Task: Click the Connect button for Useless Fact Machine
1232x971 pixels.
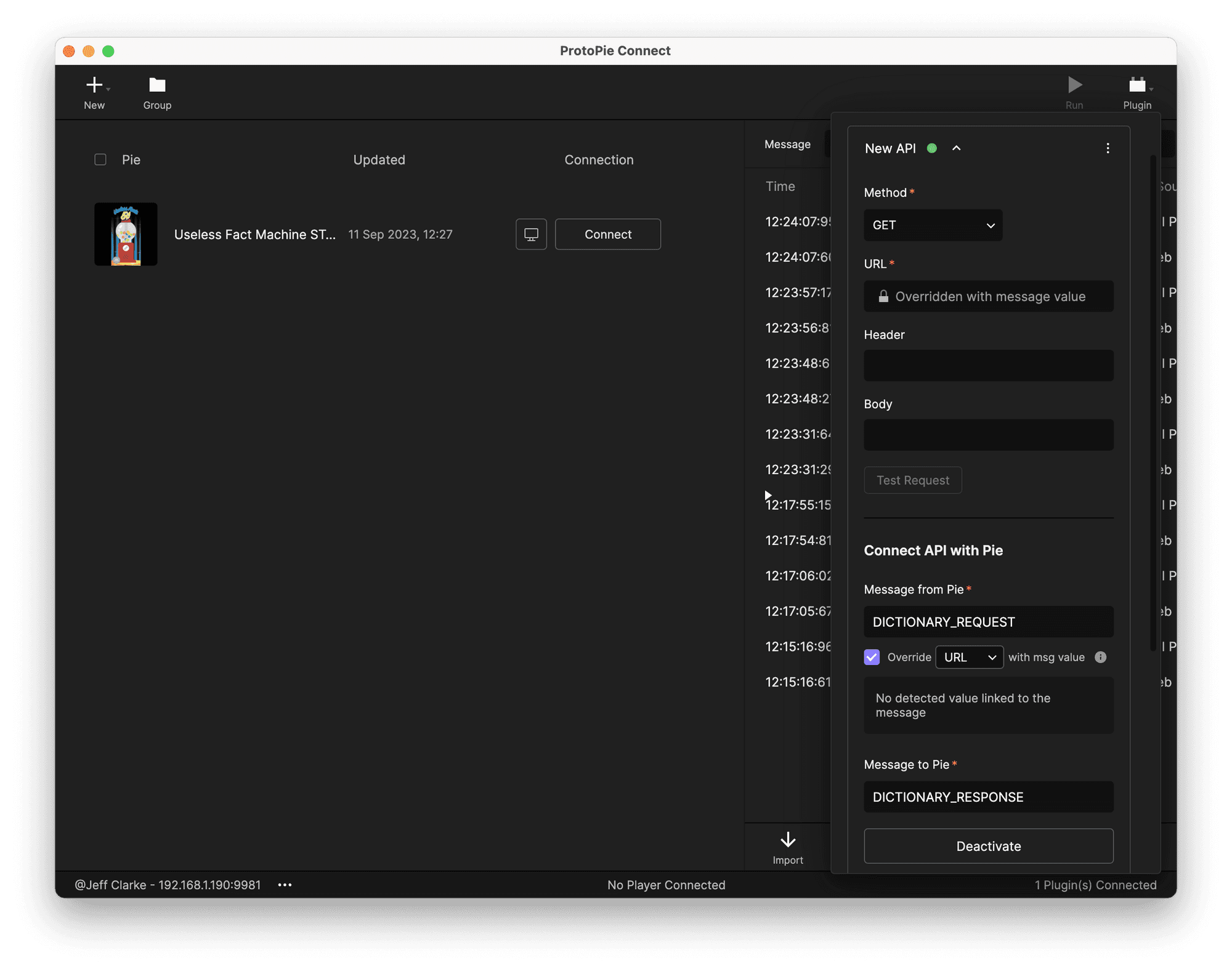Action: (608, 234)
